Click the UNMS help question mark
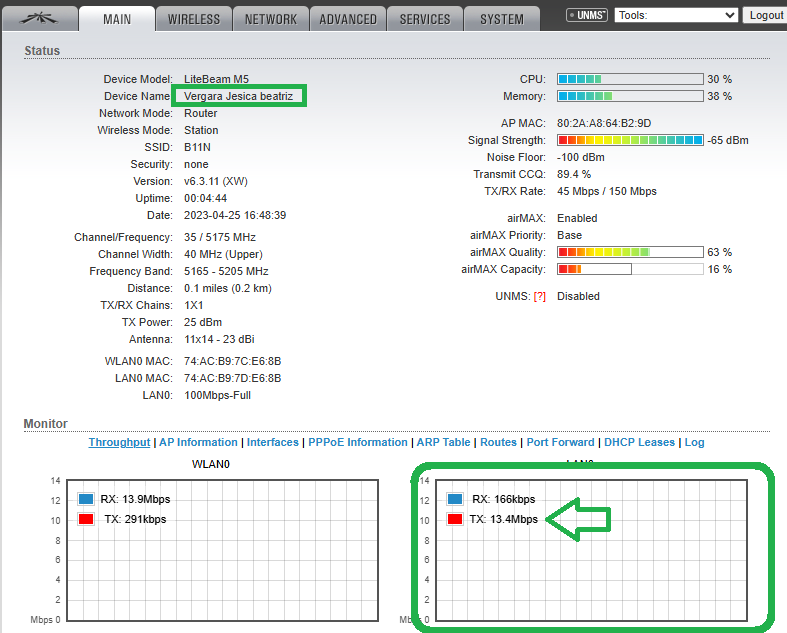This screenshot has width=787, height=633. coord(540,297)
